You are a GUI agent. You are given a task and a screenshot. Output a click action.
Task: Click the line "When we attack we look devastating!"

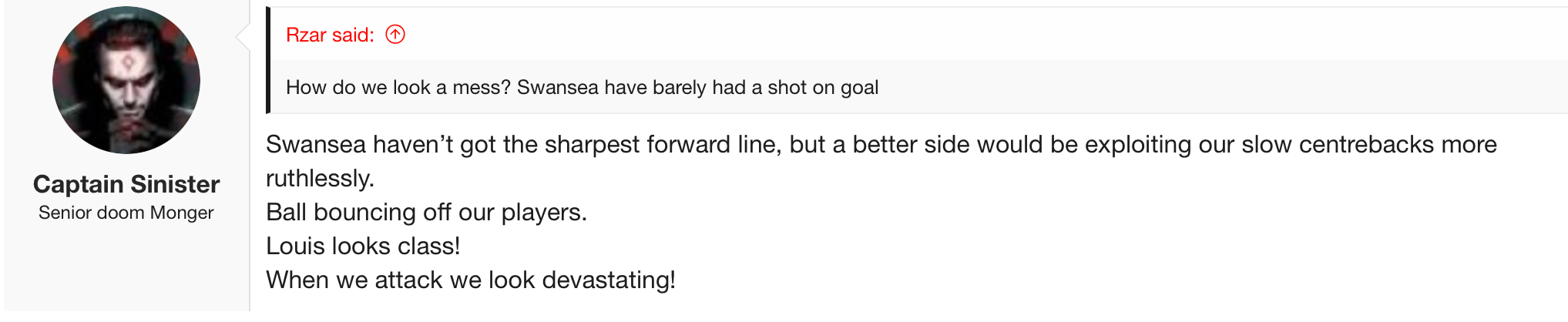[x=470, y=280]
